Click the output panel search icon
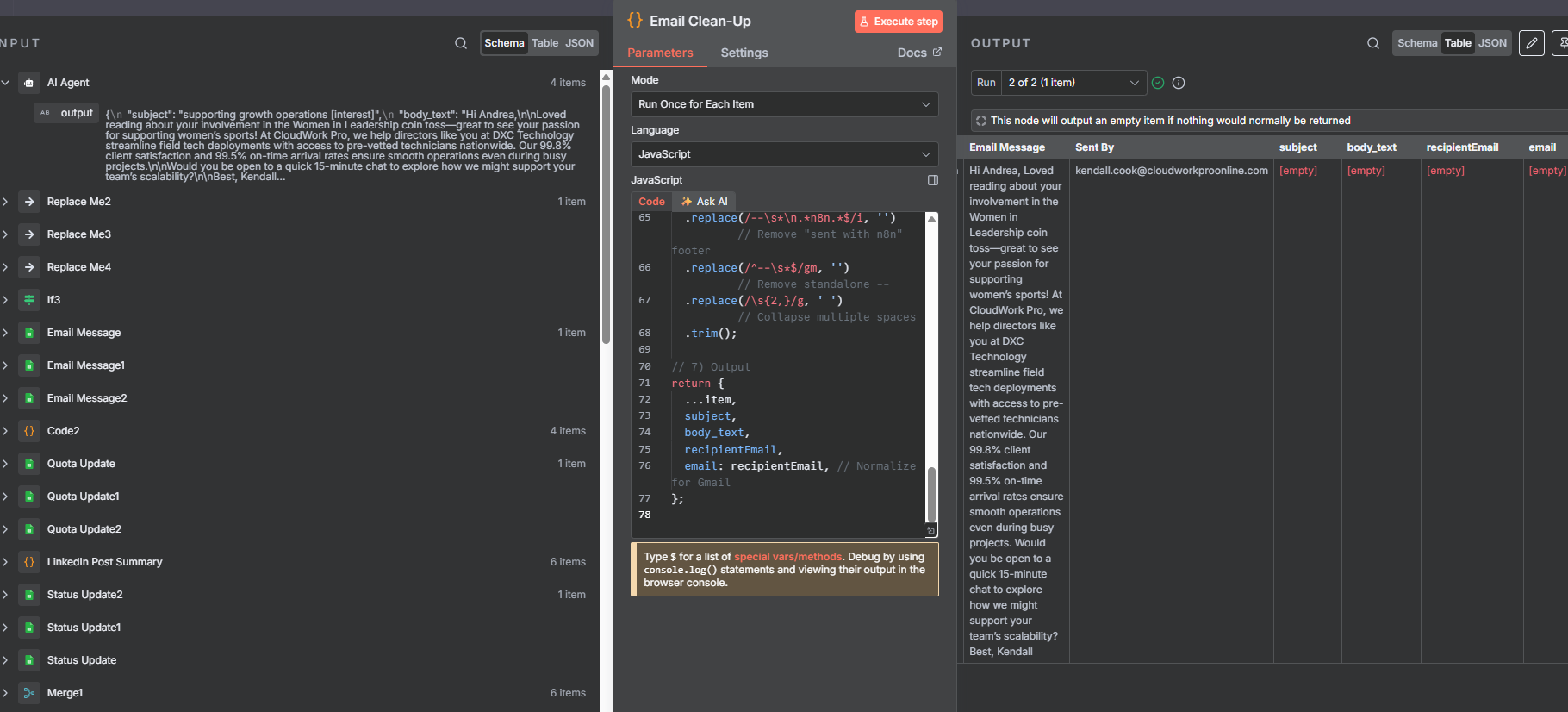Screen dimensions: 1568x712 [x=1373, y=43]
